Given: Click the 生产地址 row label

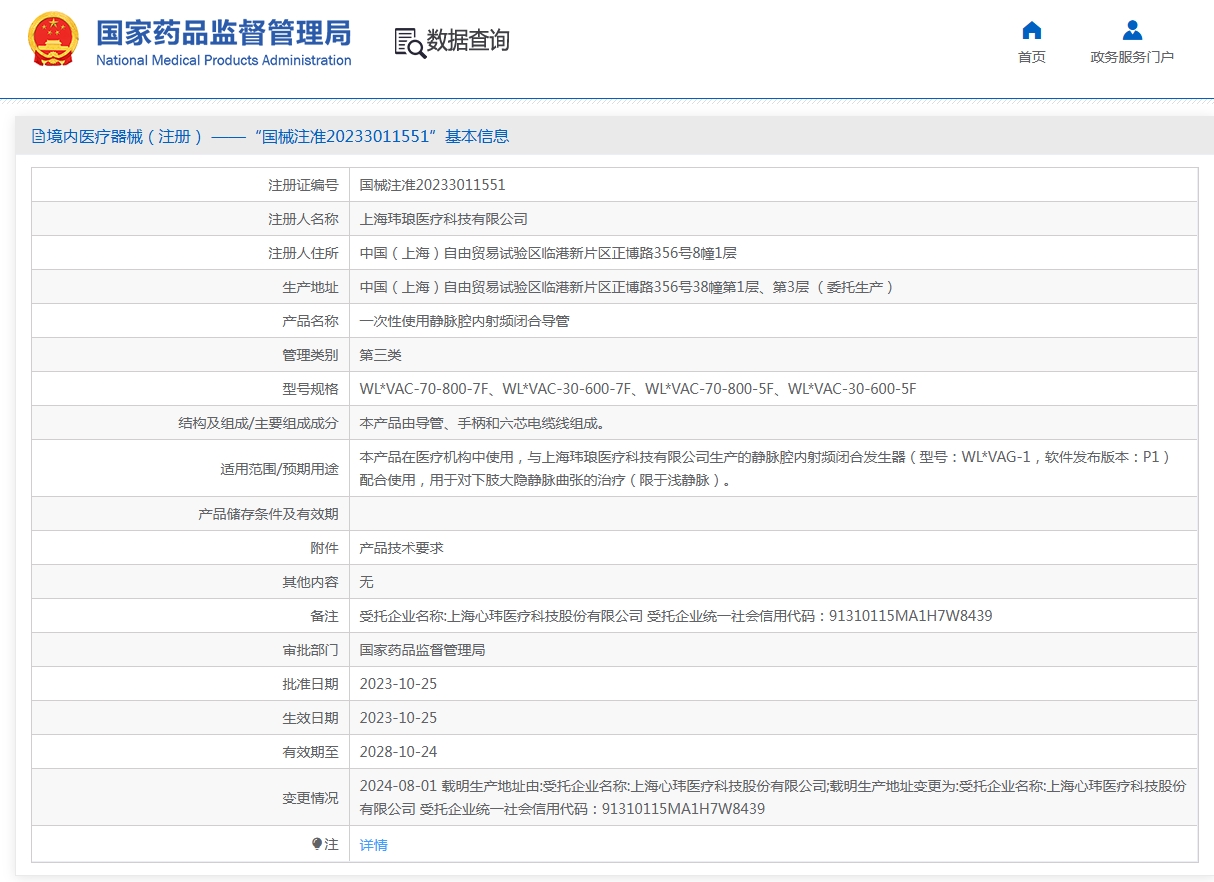Looking at the screenshot, I should point(310,287).
